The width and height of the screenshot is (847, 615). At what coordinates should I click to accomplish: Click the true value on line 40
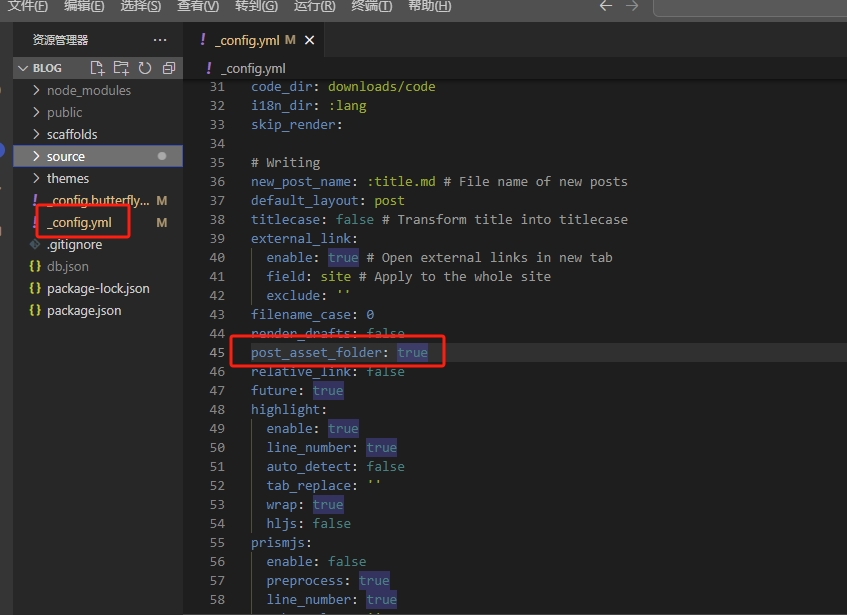coord(343,258)
